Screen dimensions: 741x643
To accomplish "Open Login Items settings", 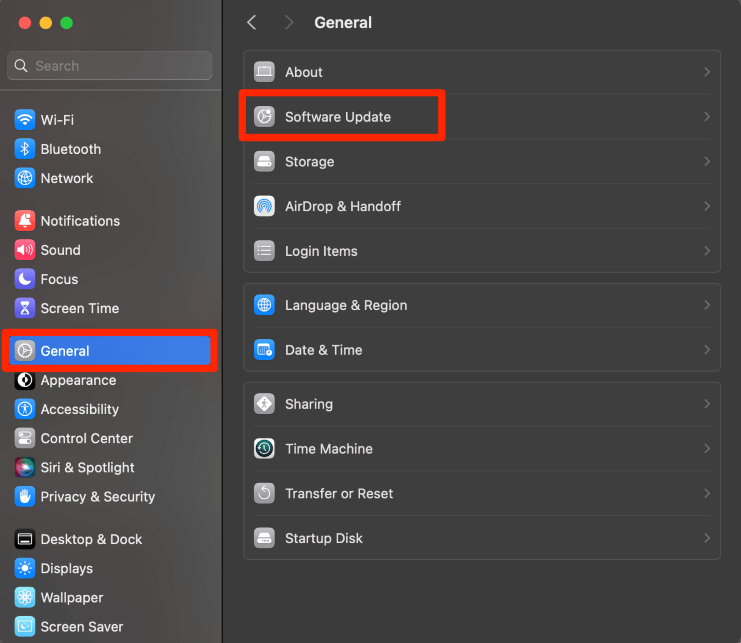I will coord(321,251).
